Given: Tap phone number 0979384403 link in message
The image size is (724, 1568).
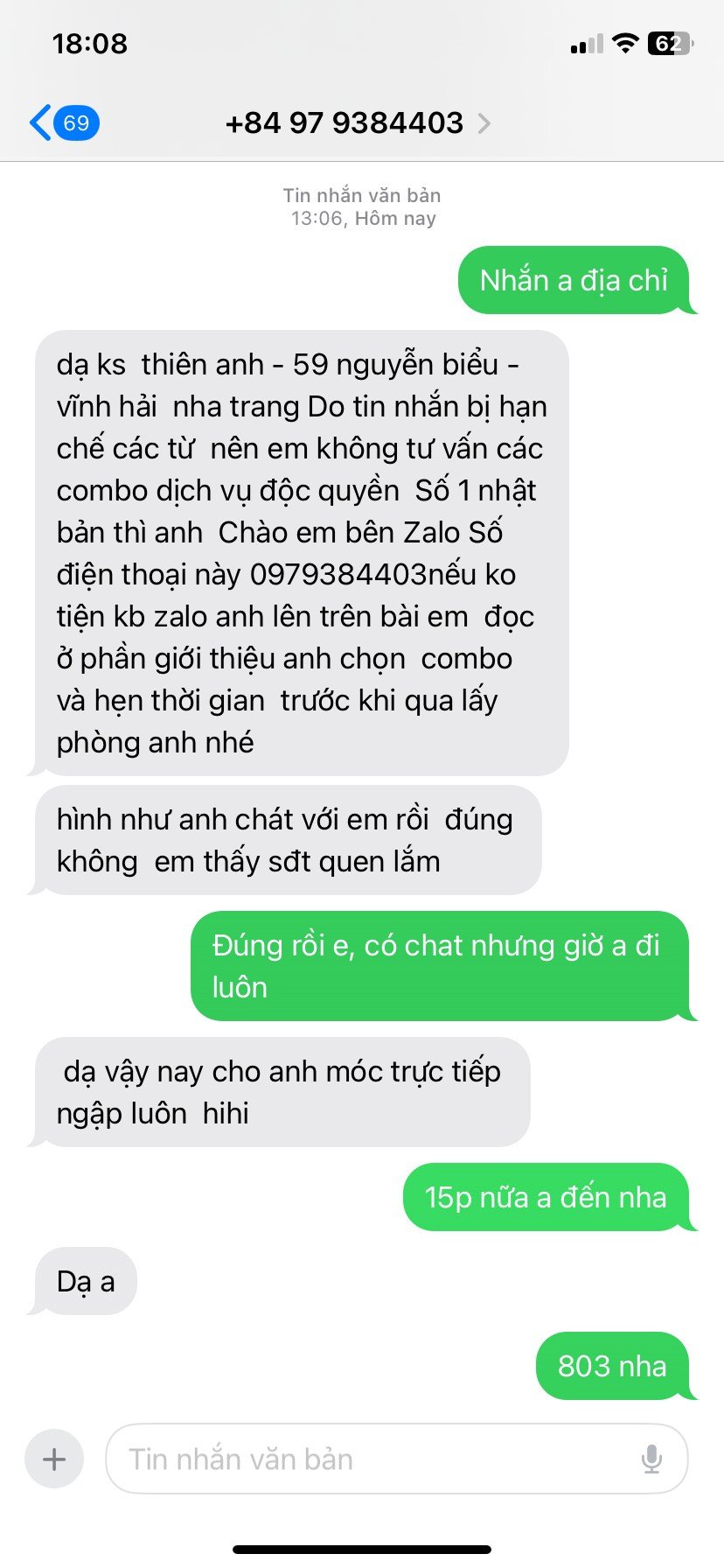Looking at the screenshot, I should click(x=338, y=574).
